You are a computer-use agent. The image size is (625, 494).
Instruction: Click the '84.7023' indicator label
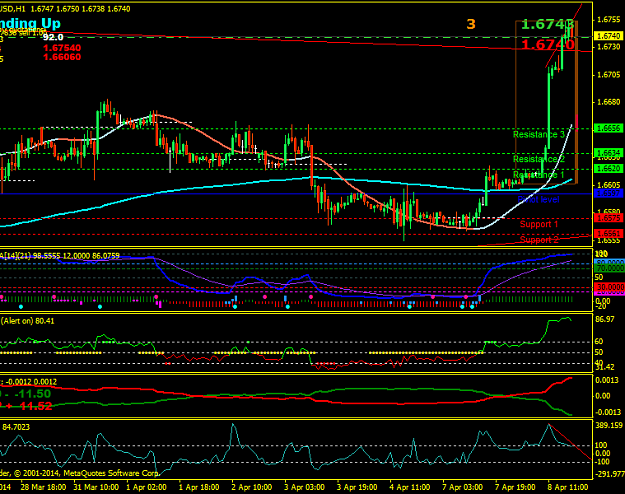coord(16,427)
